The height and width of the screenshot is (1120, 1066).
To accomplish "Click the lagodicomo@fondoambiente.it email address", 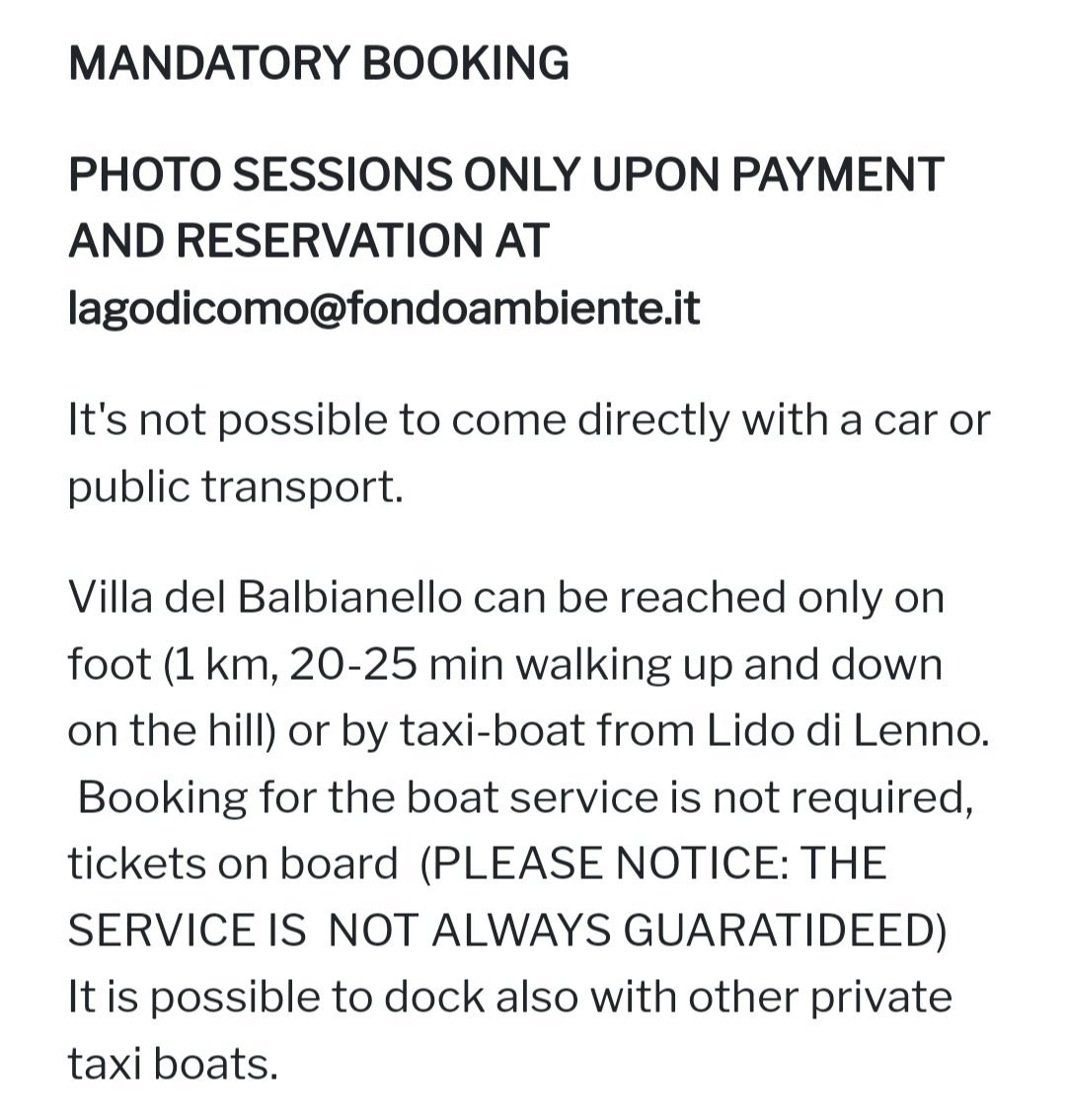I will pyautogui.click(x=384, y=308).
